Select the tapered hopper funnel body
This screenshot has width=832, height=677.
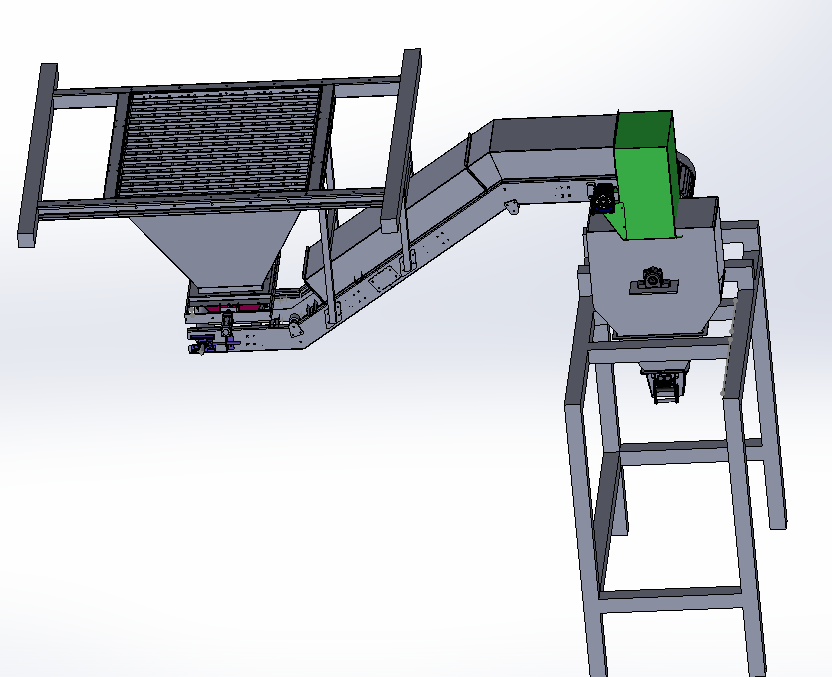point(213,249)
